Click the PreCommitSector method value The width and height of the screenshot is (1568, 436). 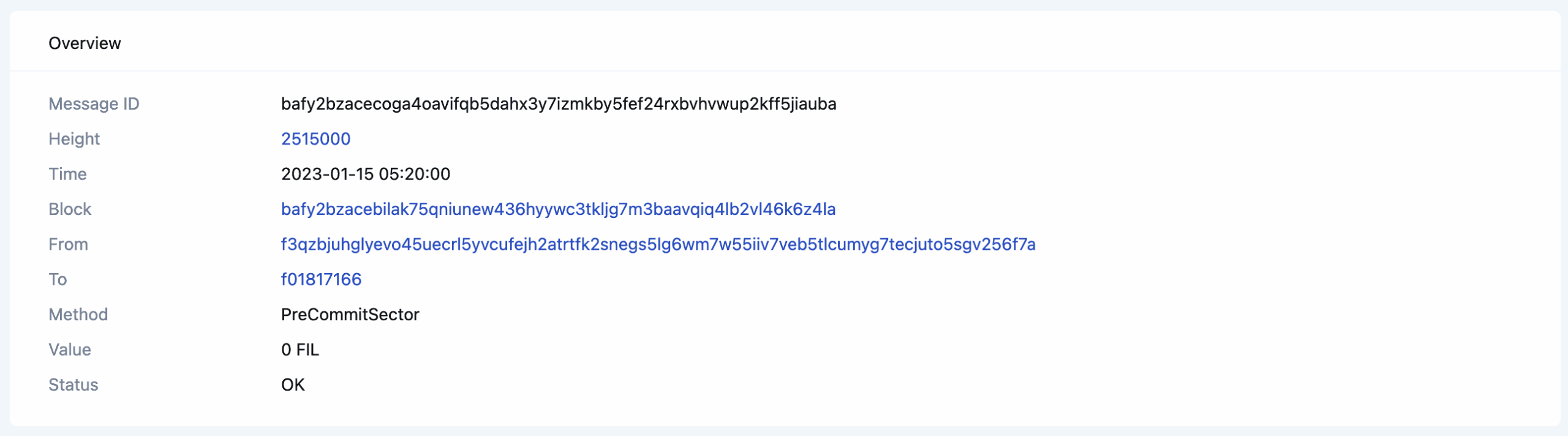point(350,315)
